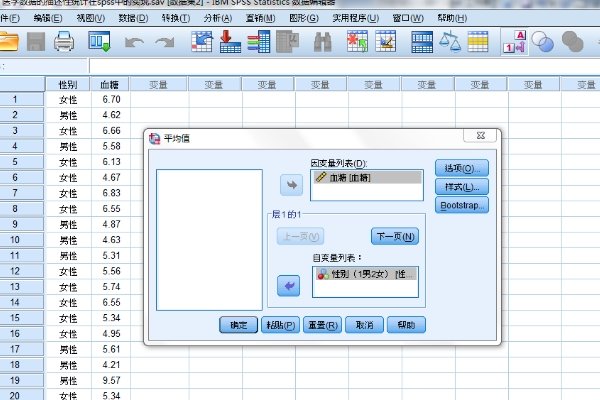Toggle the Value labels icon
Image resolution: width=600 pixels, height=400 pixels.
(x=515, y=42)
